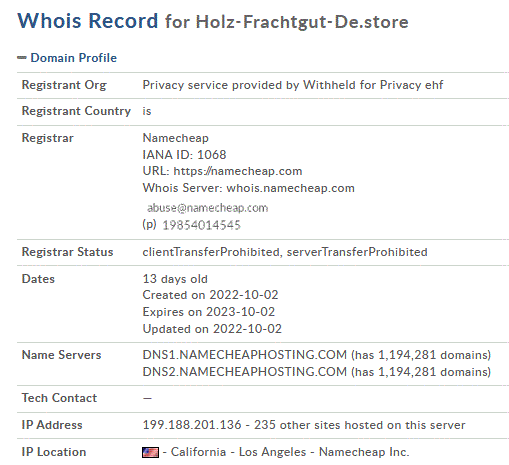Open the DNS2.NAMECHEAPHOSTING.COM name server entry
Screen dimensions: 509x465
point(245,371)
